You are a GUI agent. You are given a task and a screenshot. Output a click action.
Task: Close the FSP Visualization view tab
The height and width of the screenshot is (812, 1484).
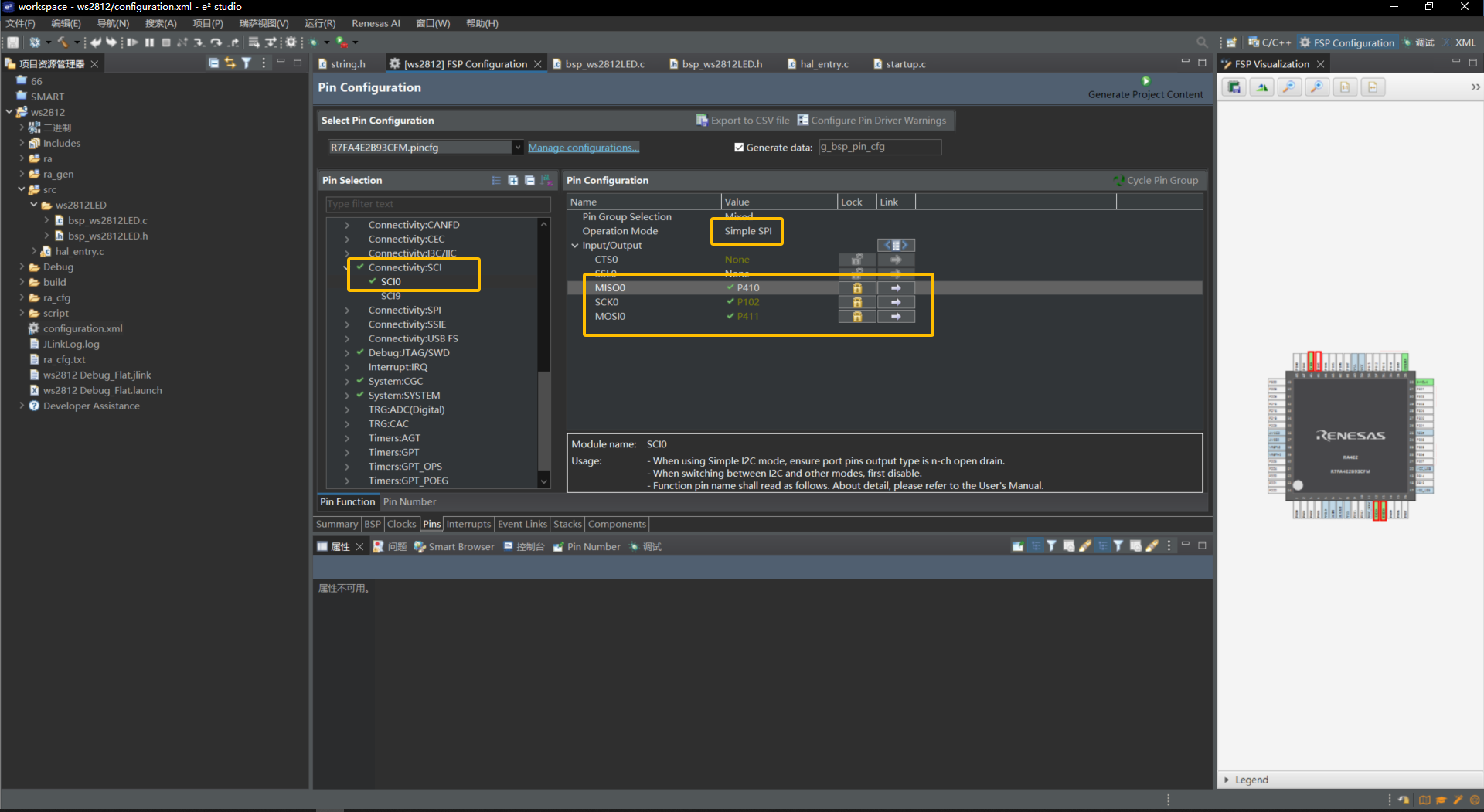pyautogui.click(x=1321, y=64)
